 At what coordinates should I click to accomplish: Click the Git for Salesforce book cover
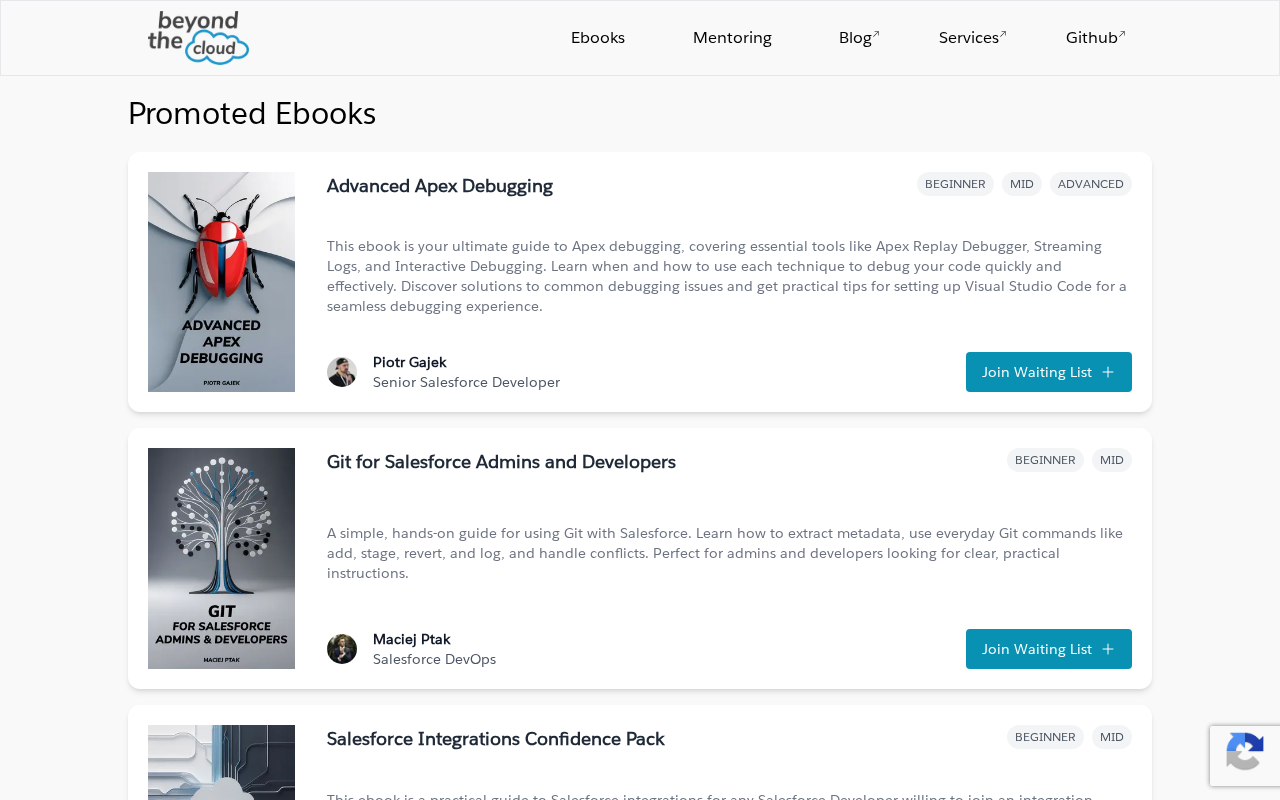coord(221,558)
